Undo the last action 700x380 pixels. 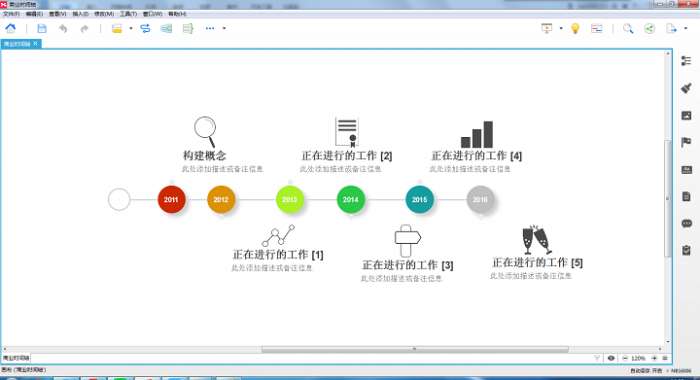coord(63,29)
